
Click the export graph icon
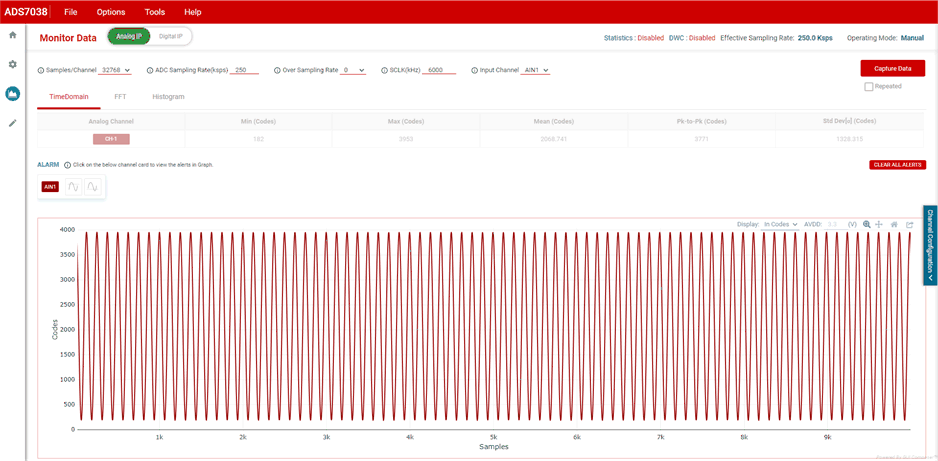click(910, 225)
